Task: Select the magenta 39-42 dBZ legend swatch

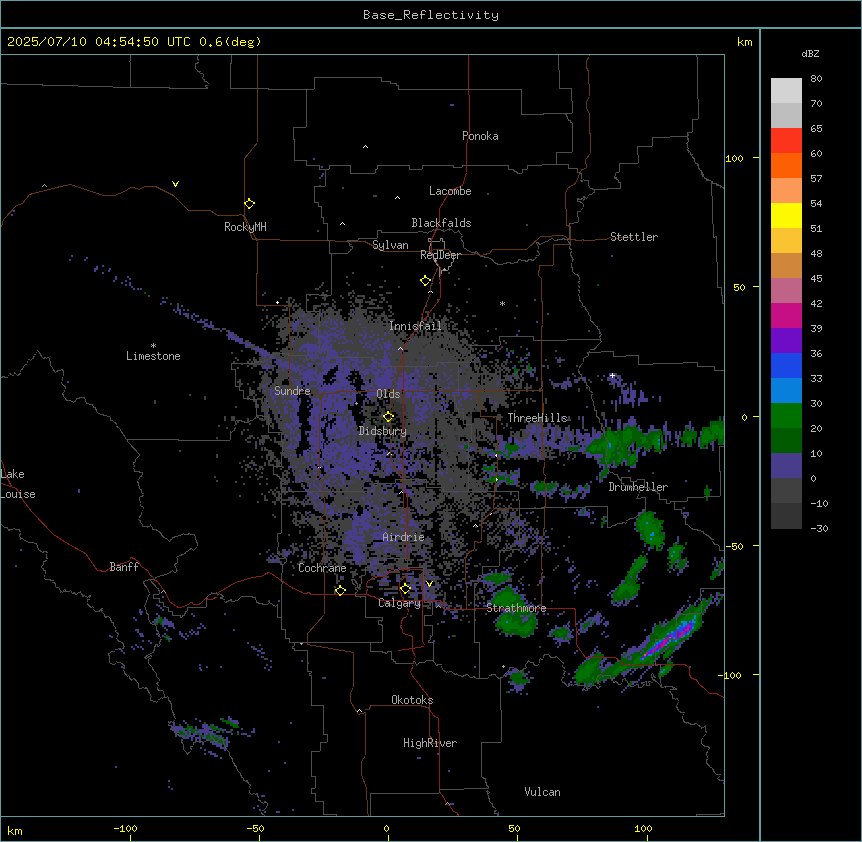Action: click(786, 315)
